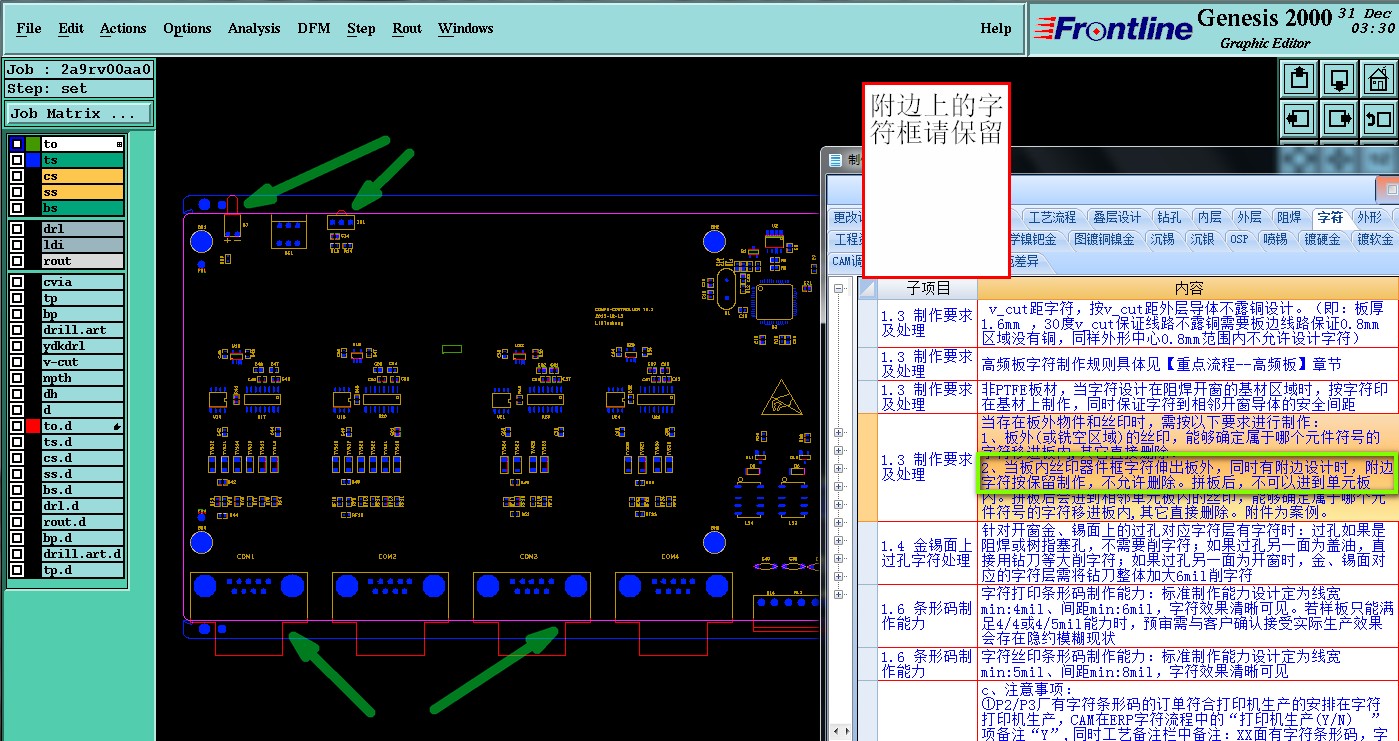This screenshot has height=741, width=1399.
Task: Switch to the 图镀铜镍金 tab
Action: 1104,239
